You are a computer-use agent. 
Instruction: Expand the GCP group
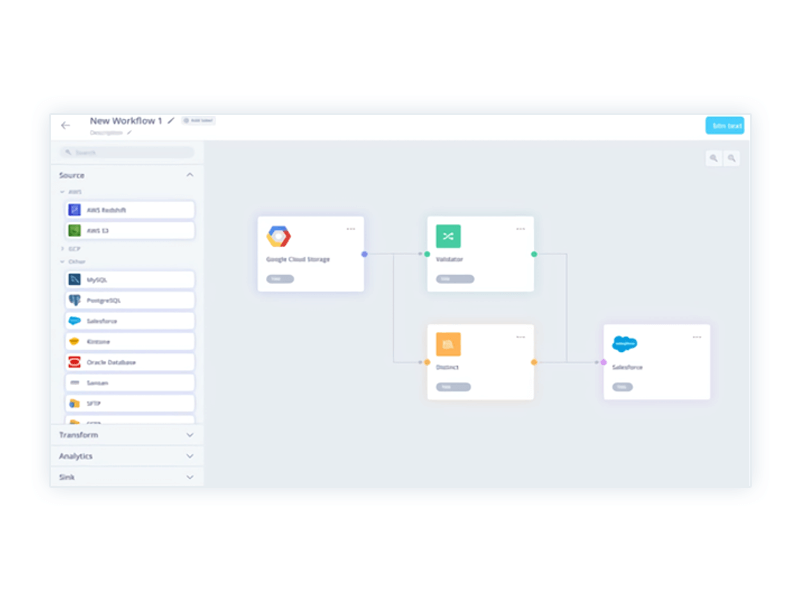[62, 249]
